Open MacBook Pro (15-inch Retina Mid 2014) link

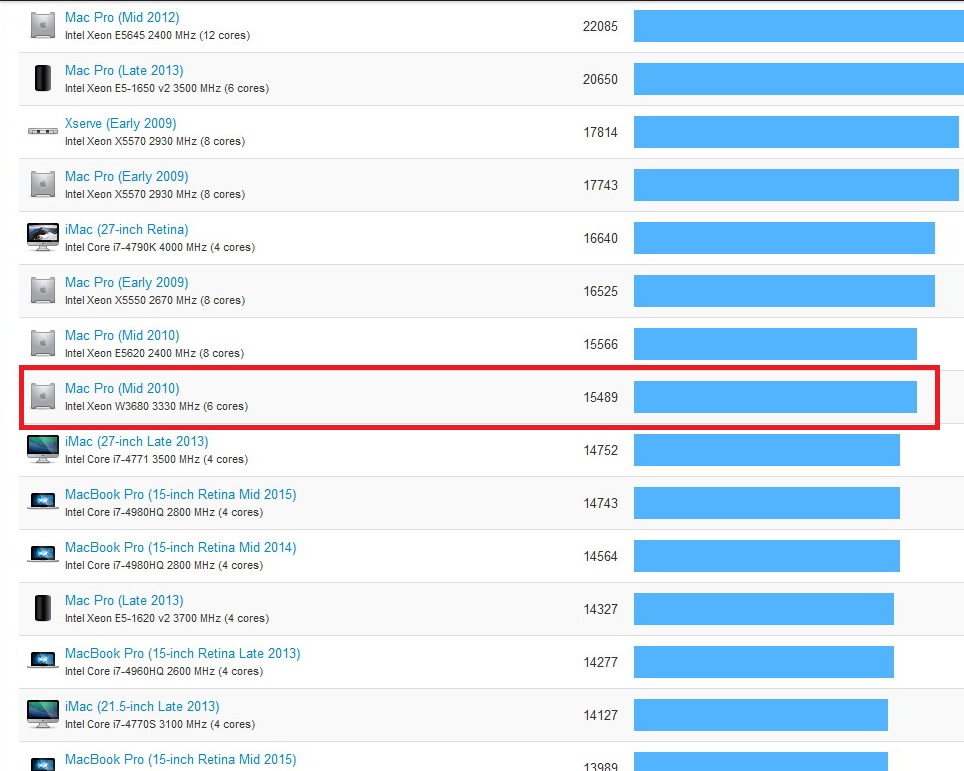(181, 547)
